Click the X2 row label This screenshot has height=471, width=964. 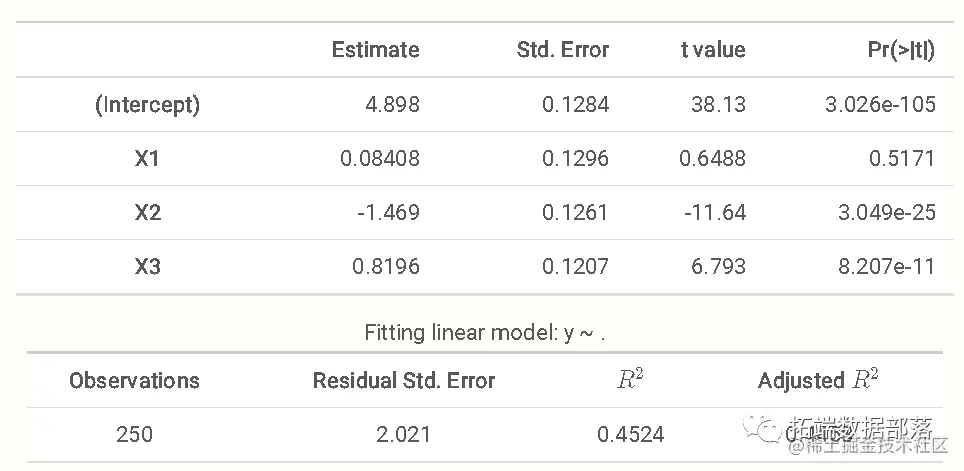tap(148, 213)
